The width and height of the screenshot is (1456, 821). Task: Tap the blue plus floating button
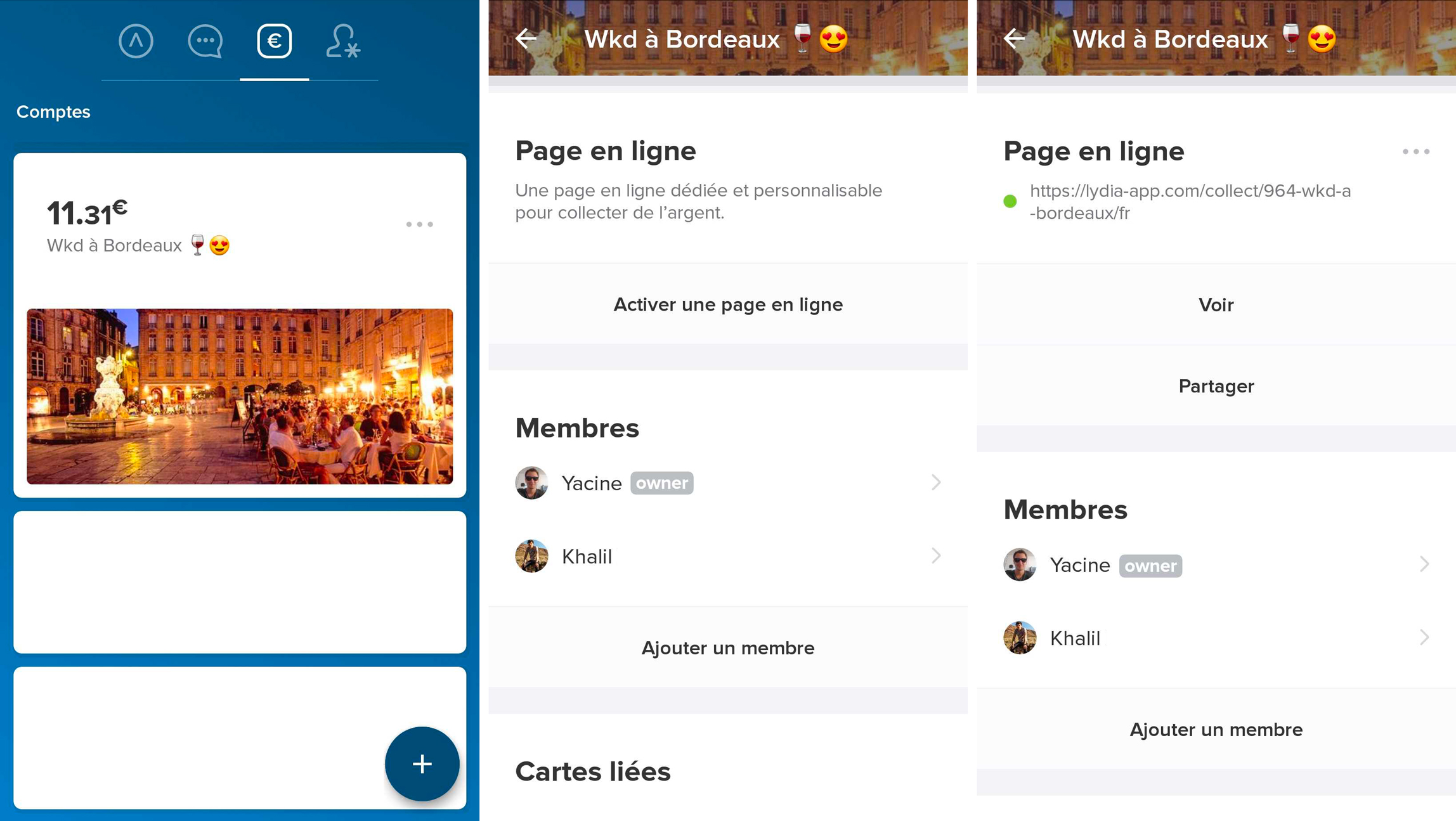coord(422,763)
